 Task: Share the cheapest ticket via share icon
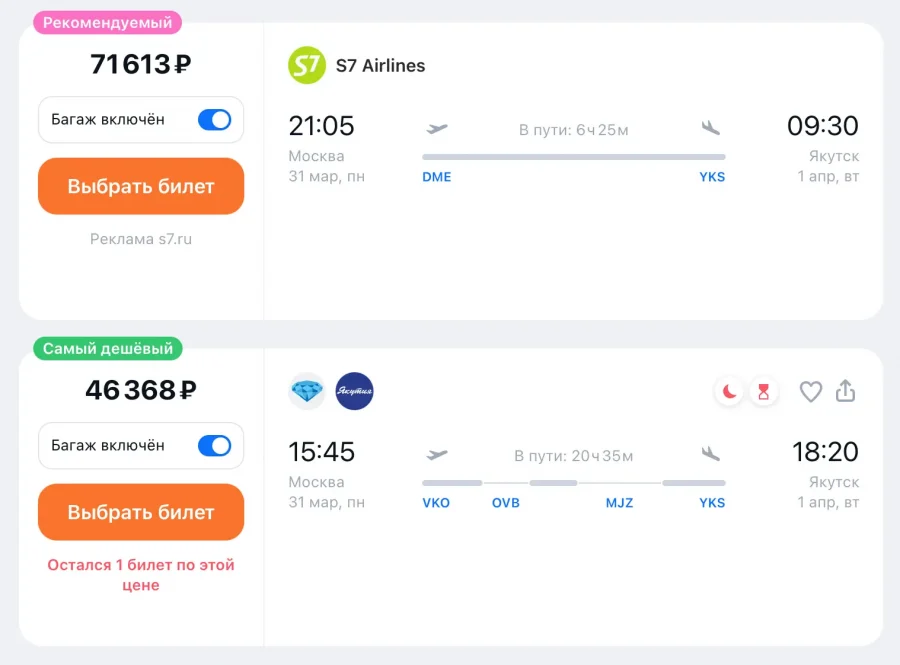[x=845, y=392]
